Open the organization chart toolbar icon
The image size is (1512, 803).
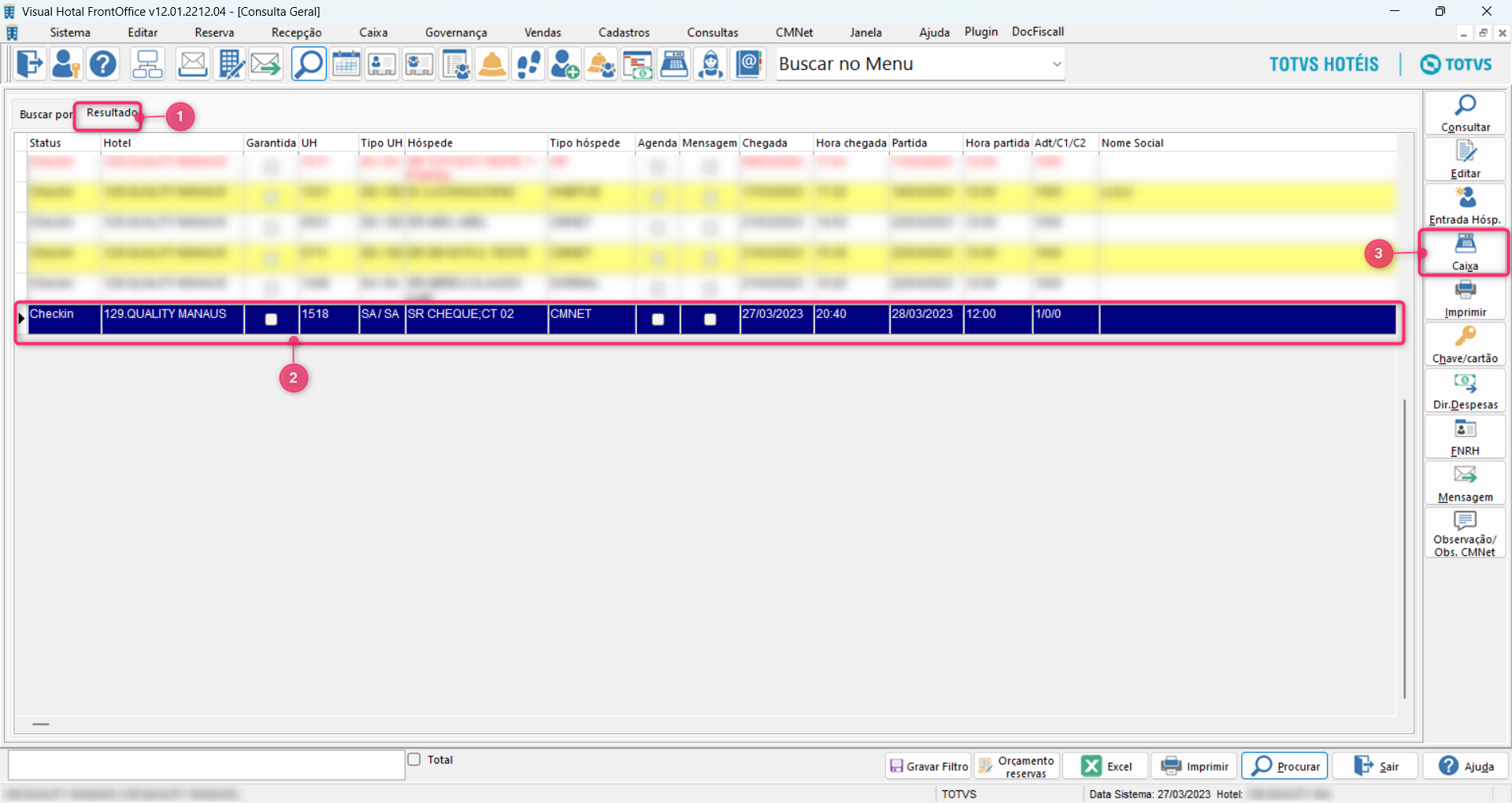tap(147, 64)
